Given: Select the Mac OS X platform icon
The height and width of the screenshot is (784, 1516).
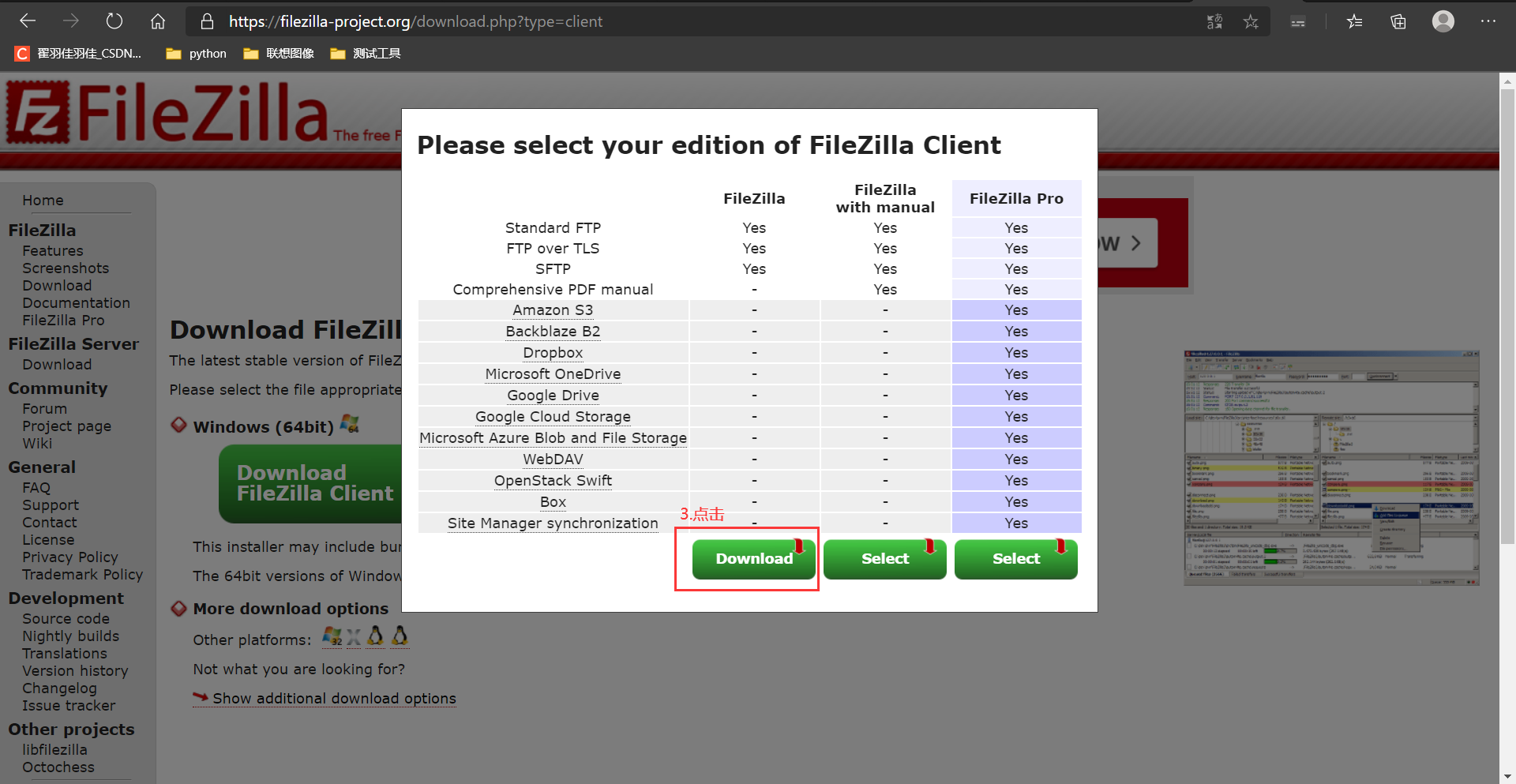Looking at the screenshot, I should tap(353, 636).
